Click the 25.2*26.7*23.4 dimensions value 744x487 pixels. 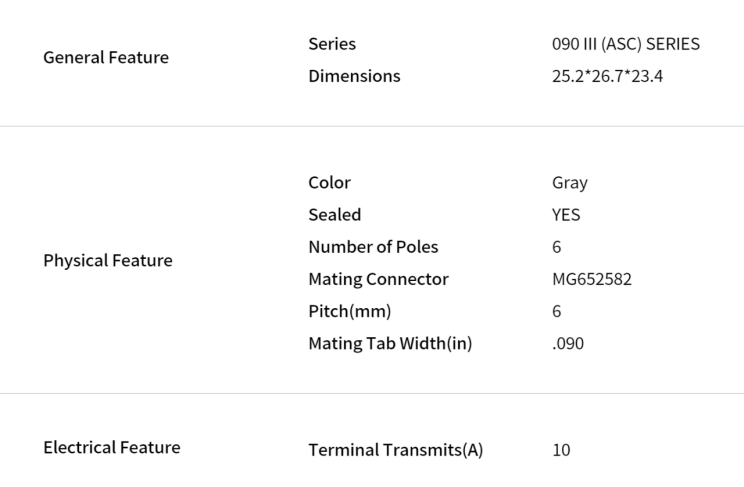pos(607,76)
